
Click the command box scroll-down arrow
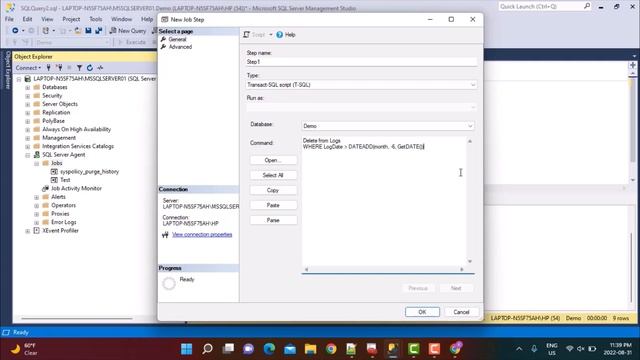[x=470, y=261]
